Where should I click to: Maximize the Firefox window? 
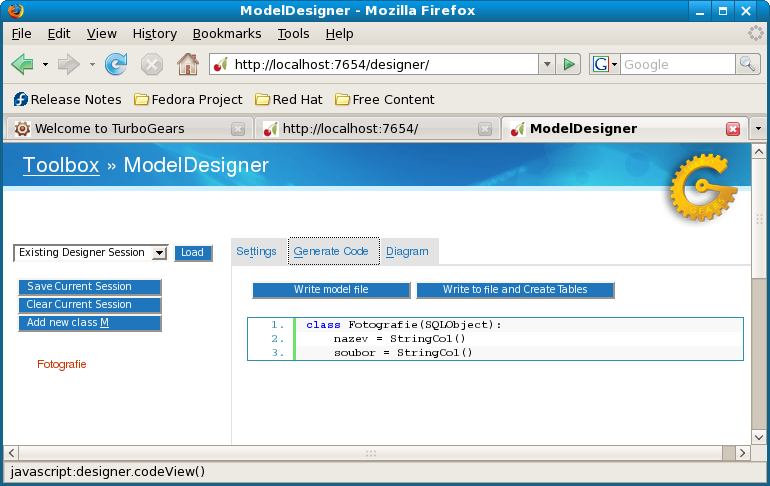click(723, 11)
